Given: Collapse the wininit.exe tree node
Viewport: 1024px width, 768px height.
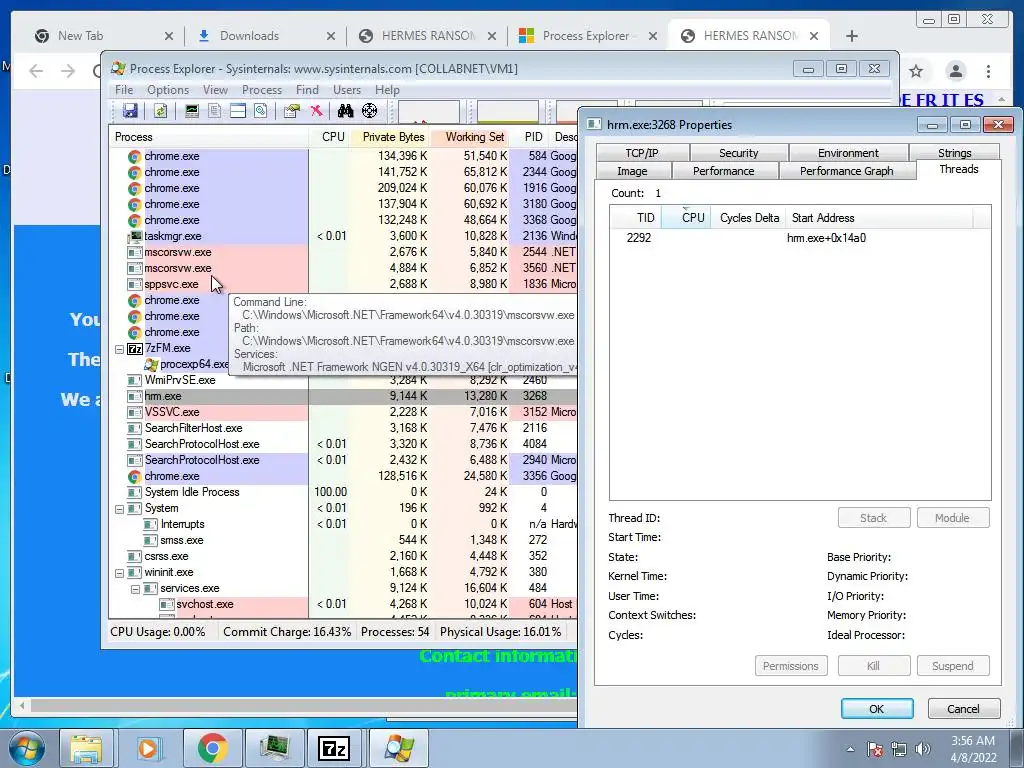Looking at the screenshot, I should [x=120, y=573].
